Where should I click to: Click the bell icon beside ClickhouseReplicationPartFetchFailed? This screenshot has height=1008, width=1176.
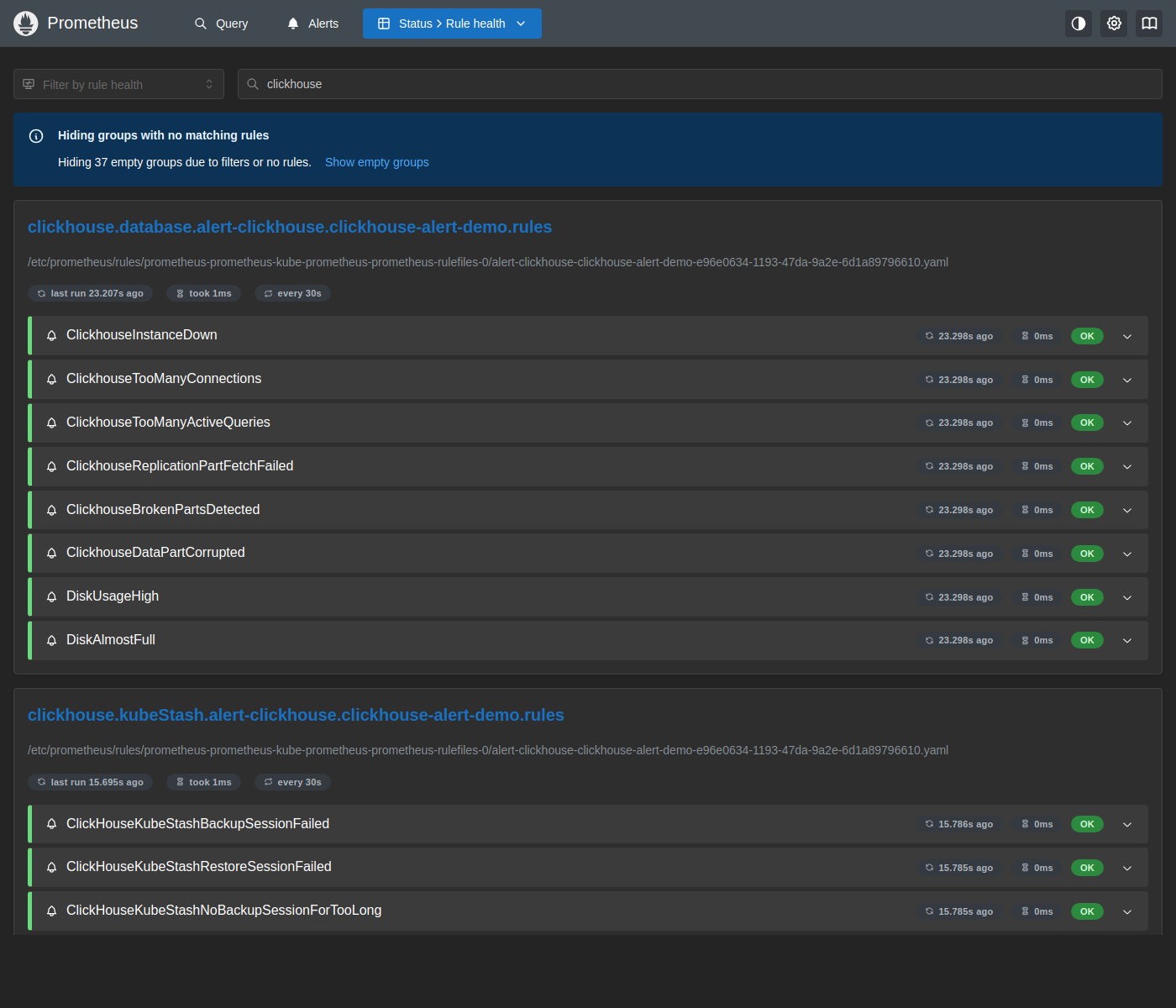(51, 466)
